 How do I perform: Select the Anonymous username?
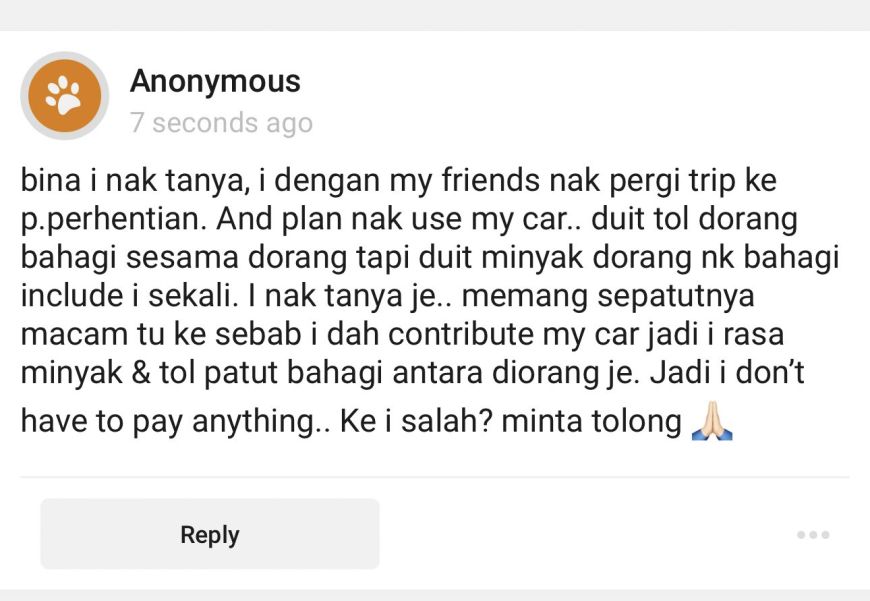(215, 81)
